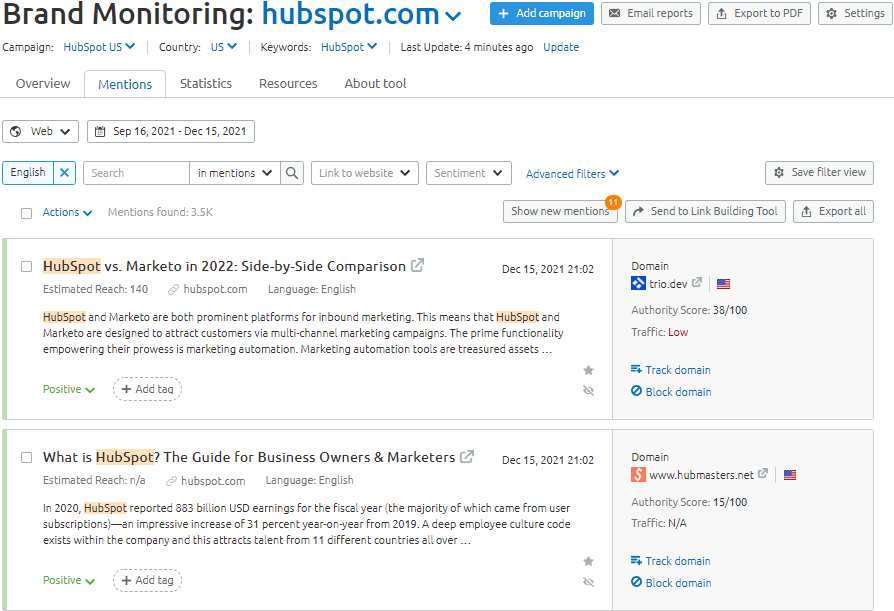
Task: Change Positive sentiment on Marketo mention
Action: (69, 389)
